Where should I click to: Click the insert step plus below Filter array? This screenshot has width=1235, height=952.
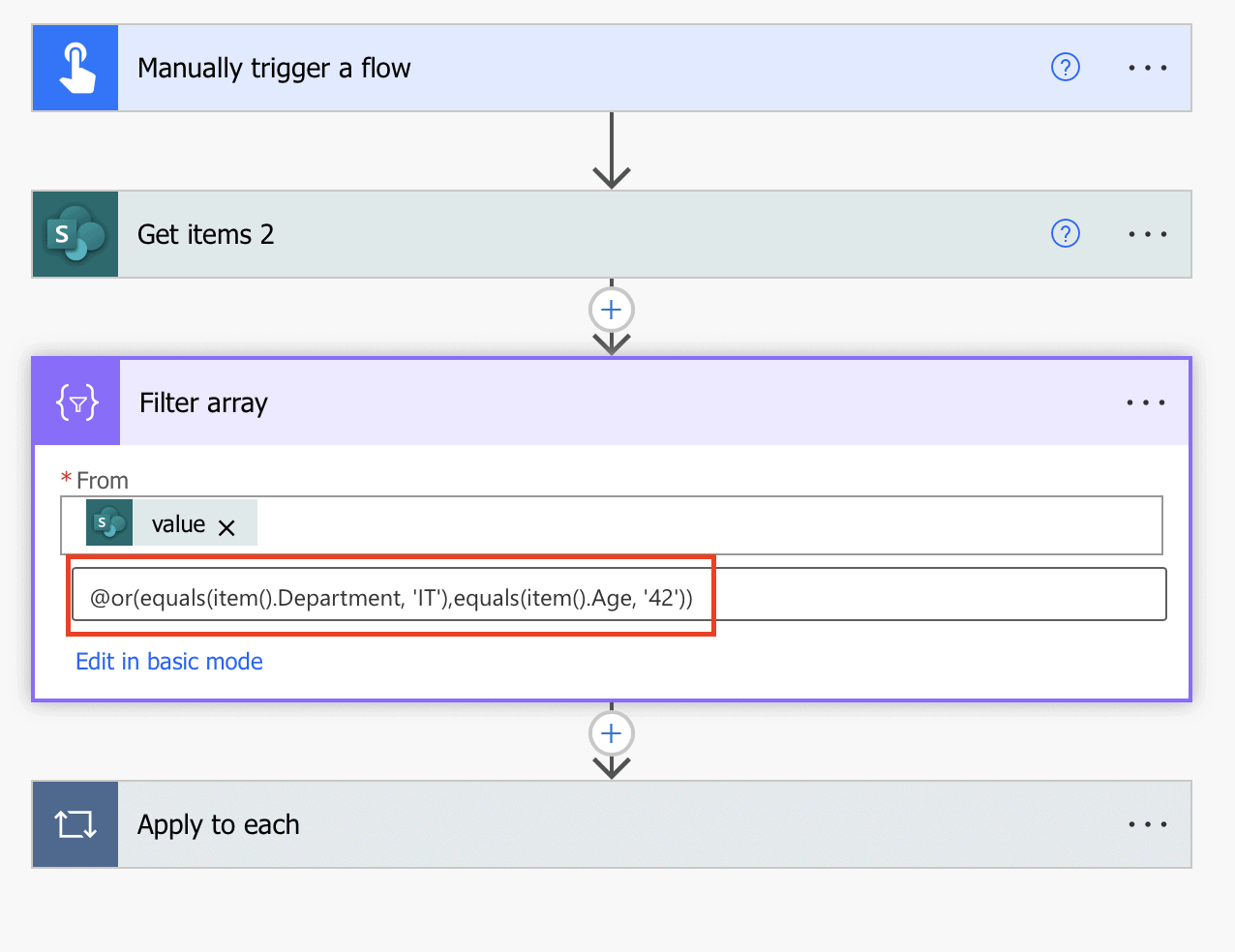[x=611, y=733]
